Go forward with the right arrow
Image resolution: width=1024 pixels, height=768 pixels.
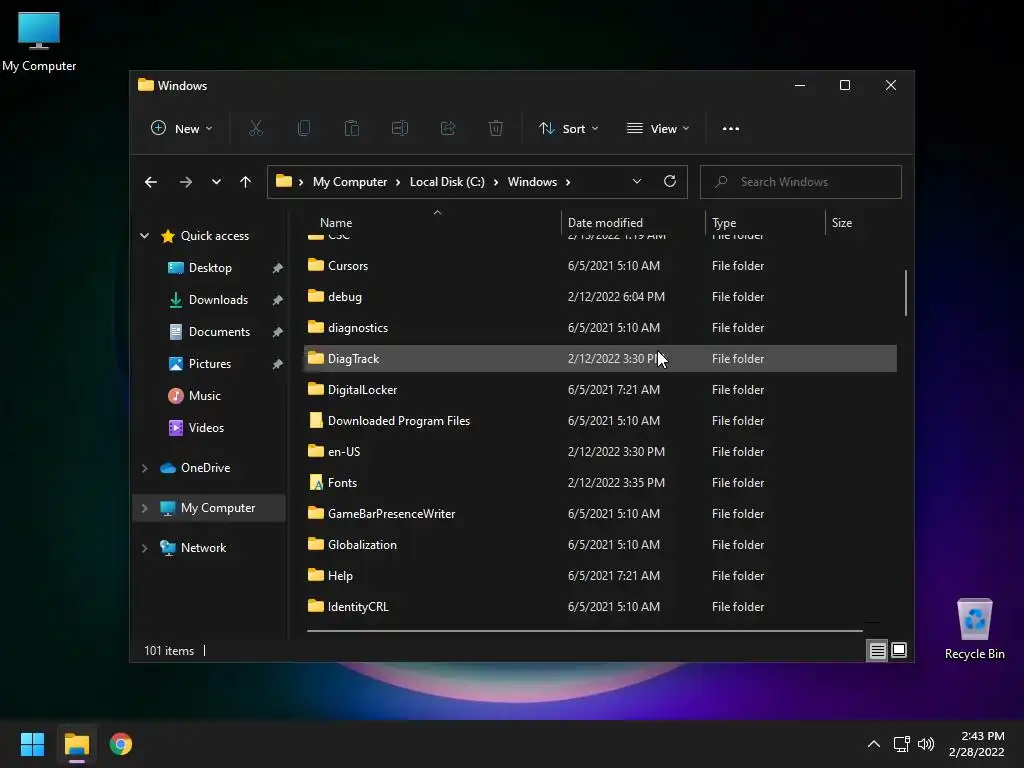pos(186,182)
